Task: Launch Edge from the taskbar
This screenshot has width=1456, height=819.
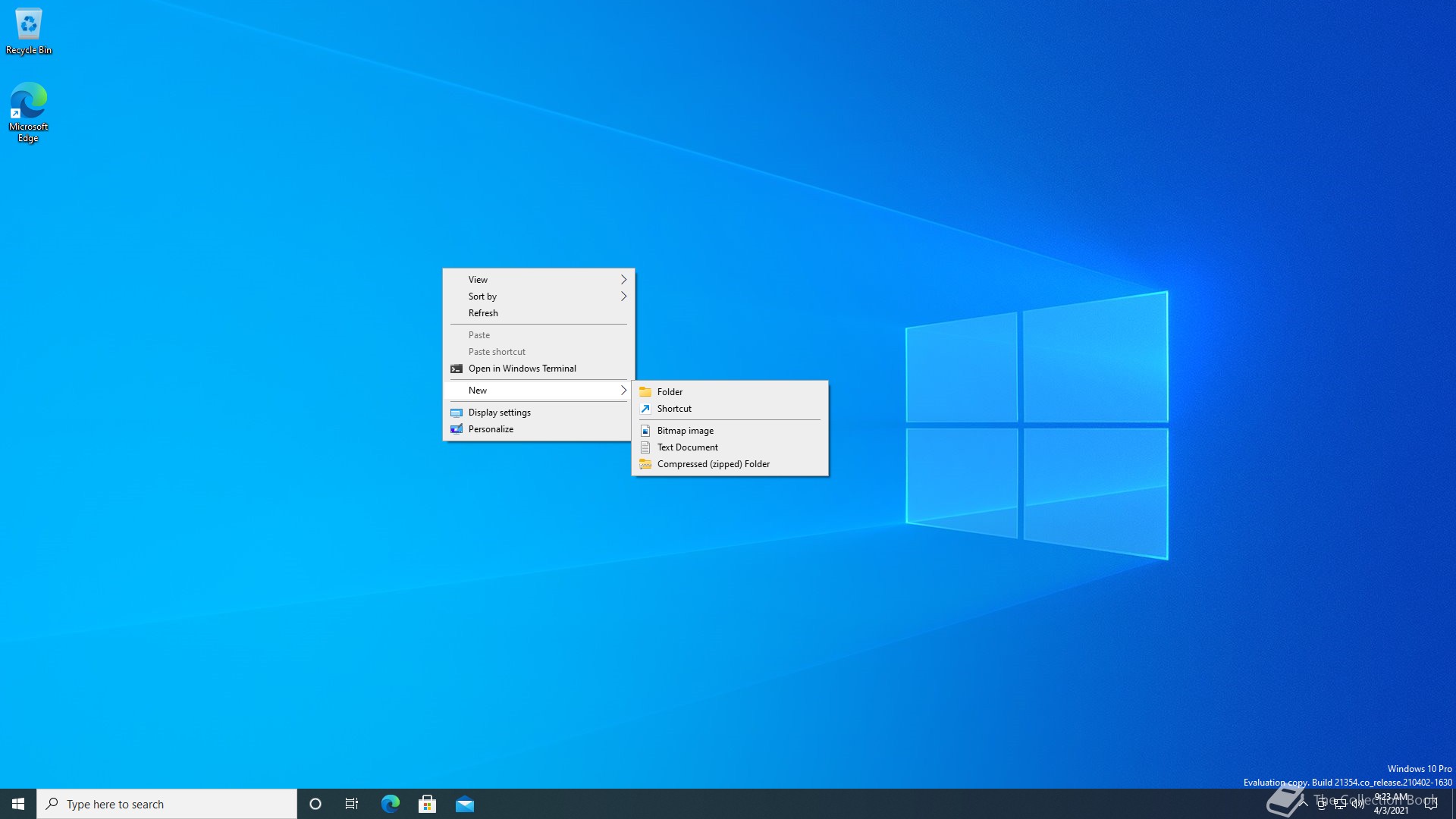Action: 390,804
